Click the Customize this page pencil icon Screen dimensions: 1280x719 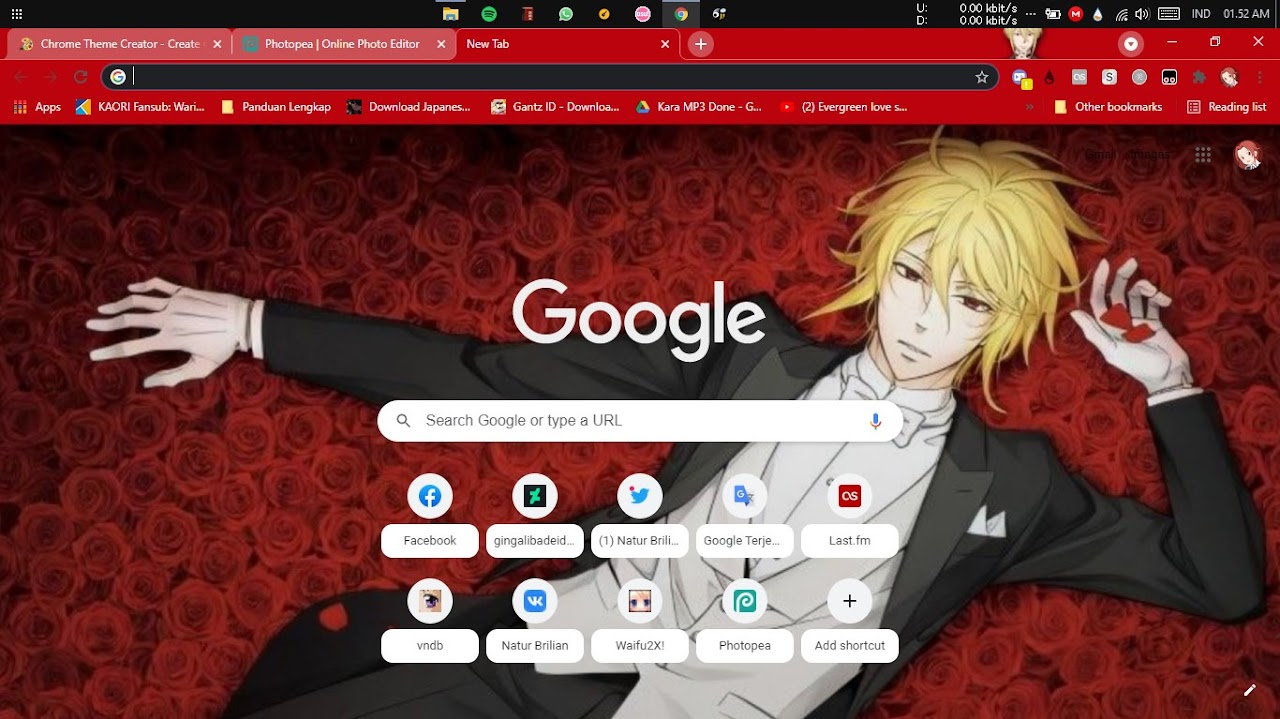(x=1249, y=690)
